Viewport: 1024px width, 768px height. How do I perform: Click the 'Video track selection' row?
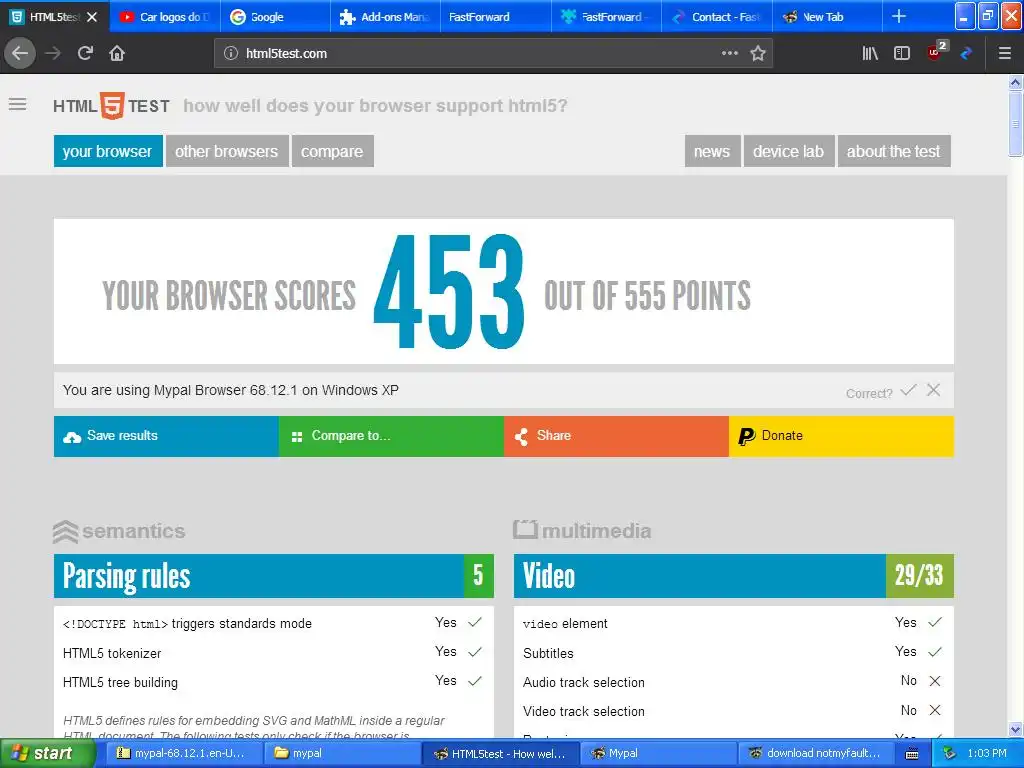(x=733, y=711)
